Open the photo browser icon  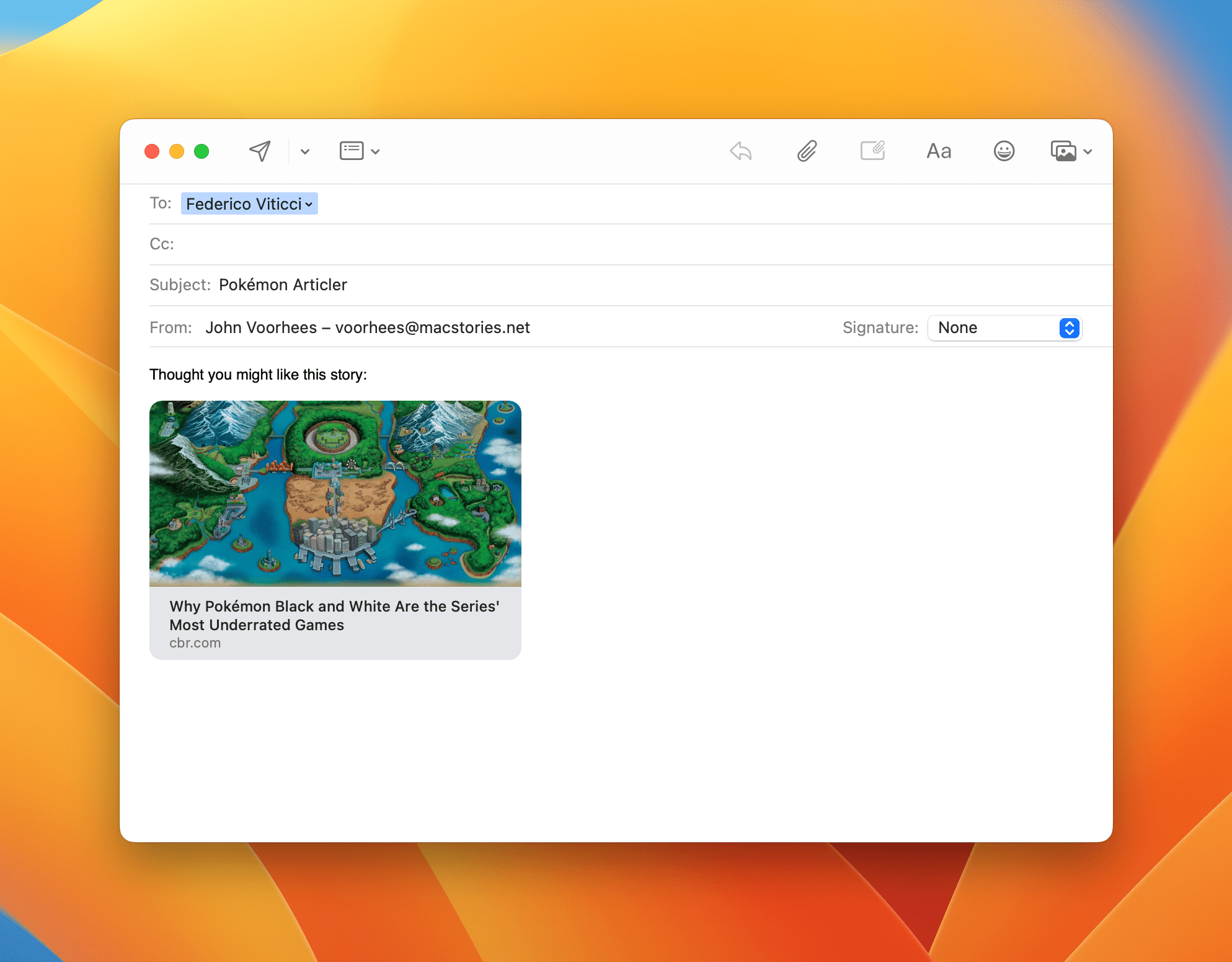[1063, 151]
